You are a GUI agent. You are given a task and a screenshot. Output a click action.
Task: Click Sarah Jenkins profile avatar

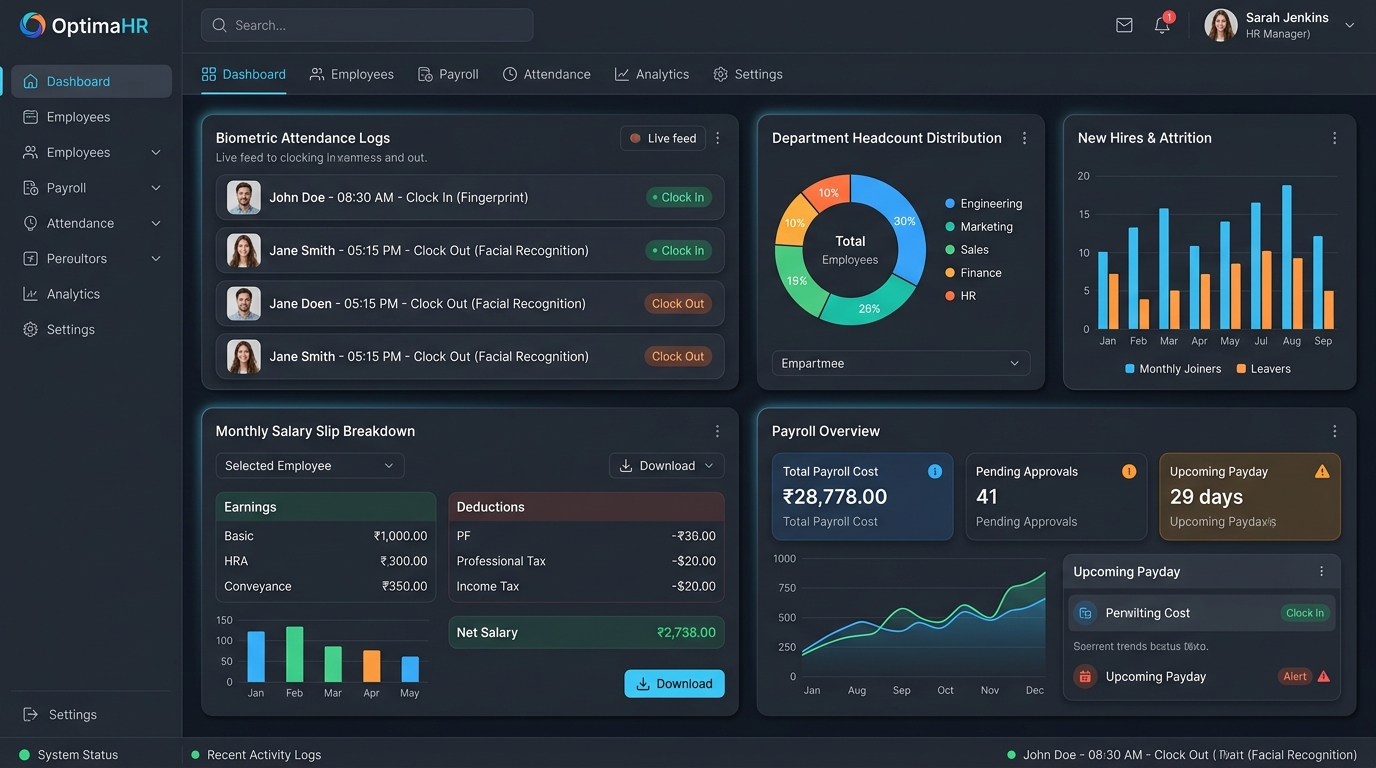[x=1221, y=25]
